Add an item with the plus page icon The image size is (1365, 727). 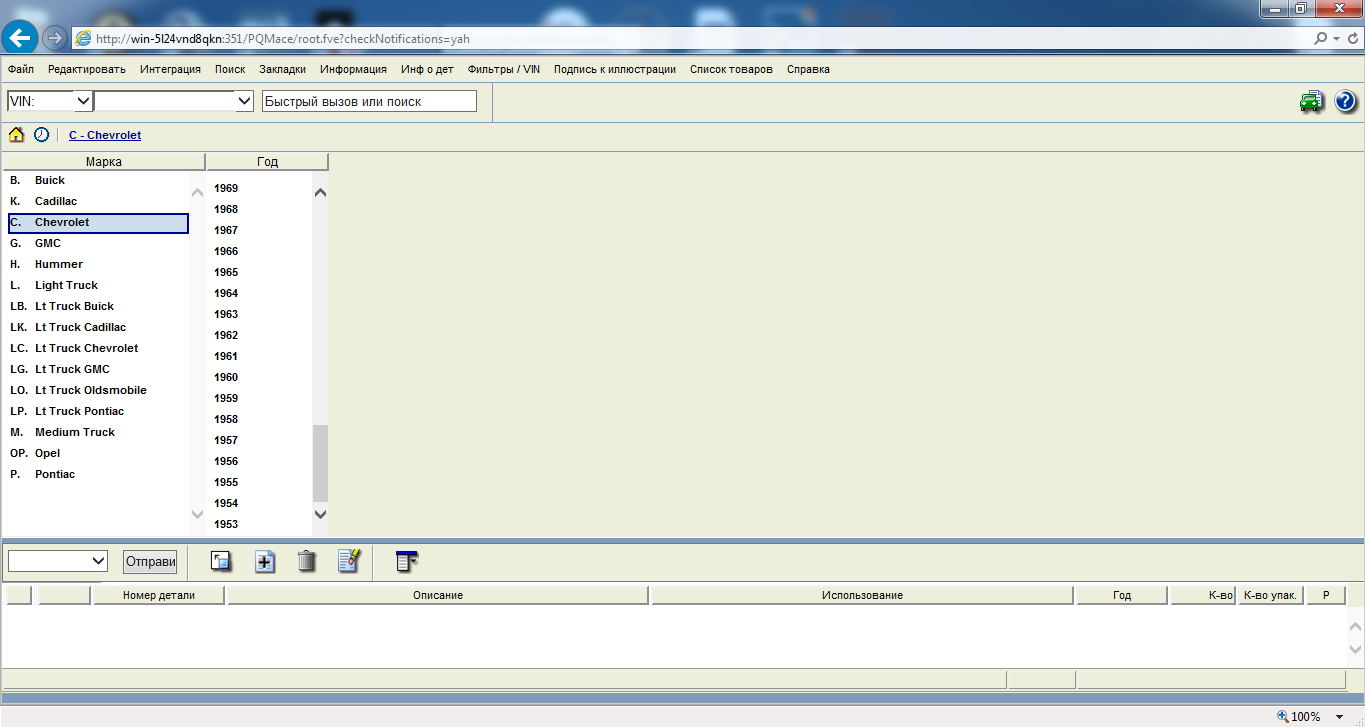264,561
